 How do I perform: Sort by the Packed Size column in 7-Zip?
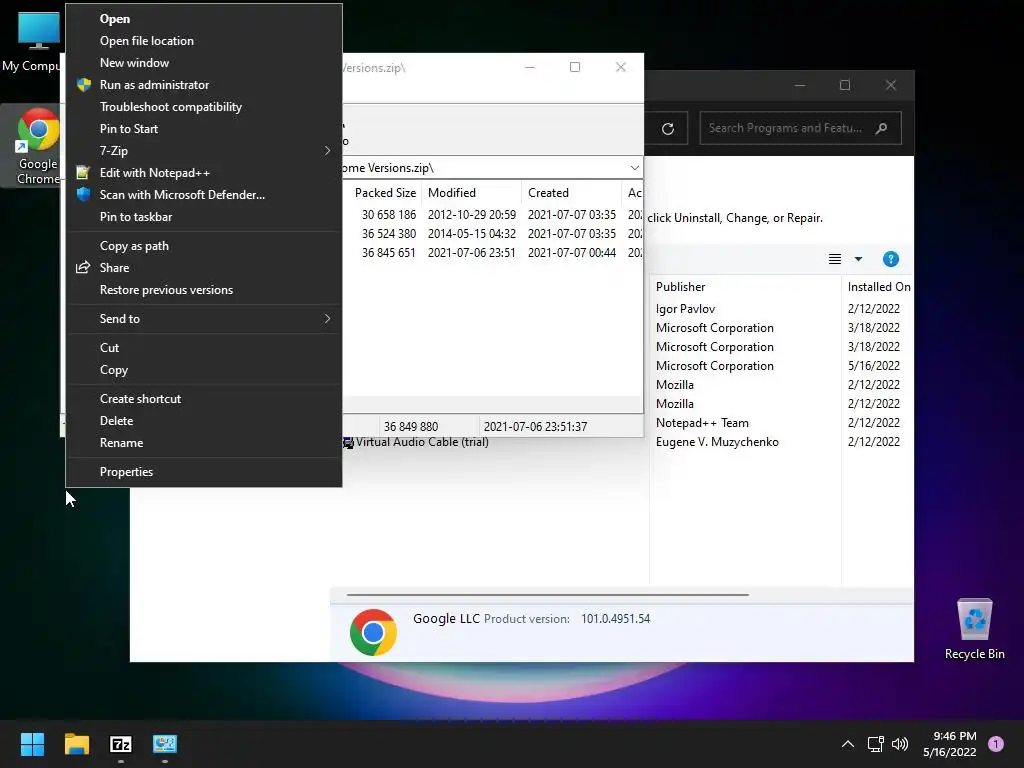(383, 193)
